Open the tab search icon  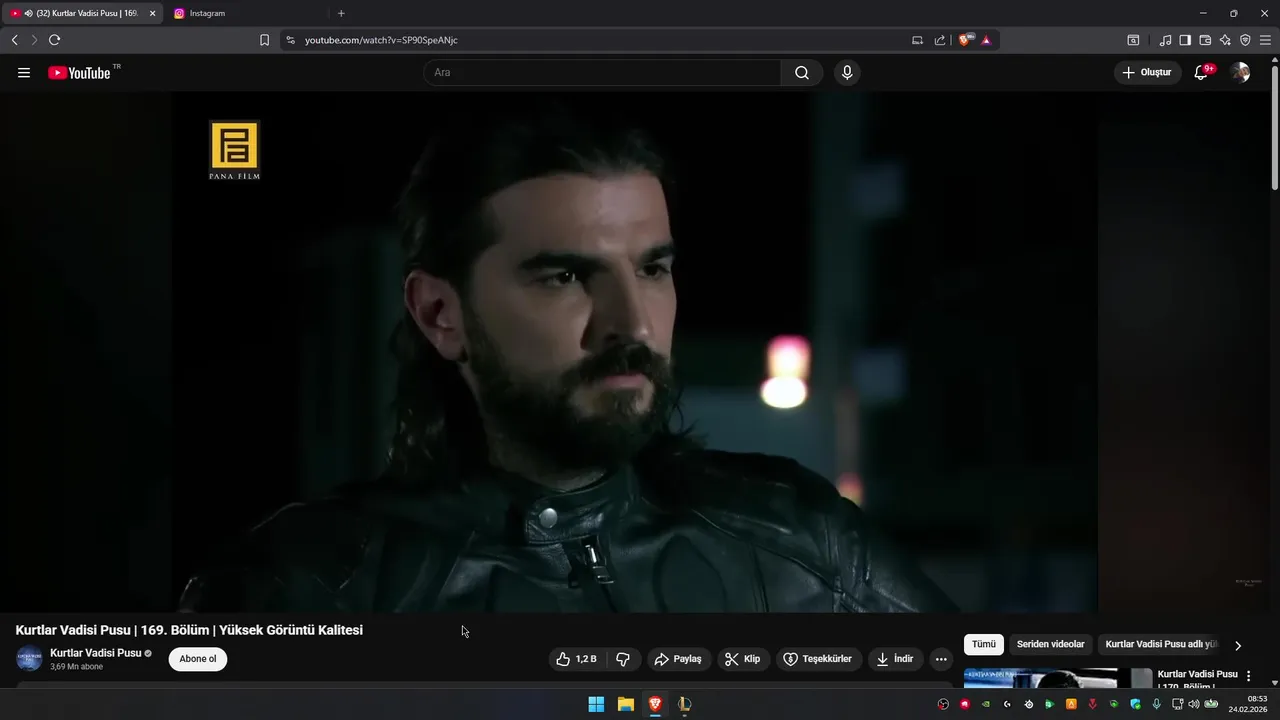click(1133, 40)
